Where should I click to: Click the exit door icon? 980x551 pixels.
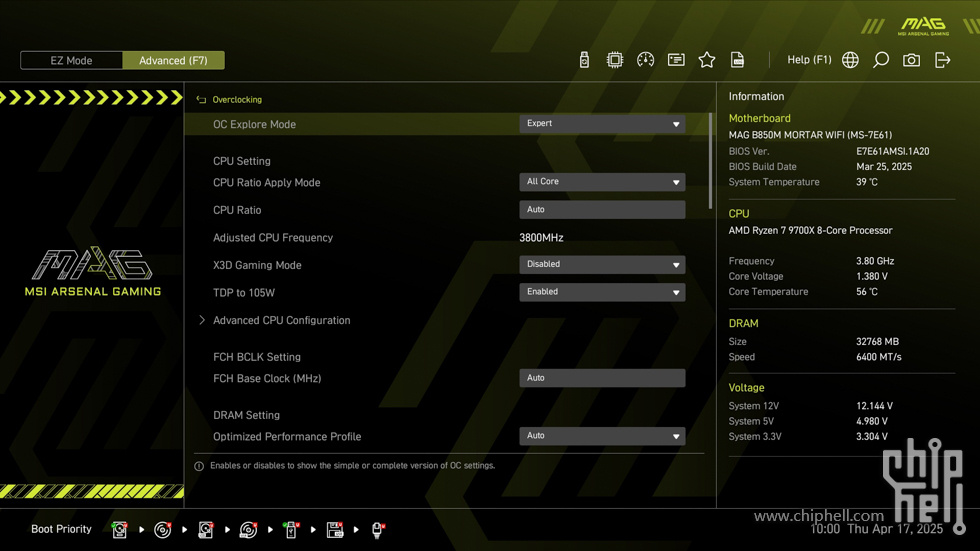(x=942, y=60)
